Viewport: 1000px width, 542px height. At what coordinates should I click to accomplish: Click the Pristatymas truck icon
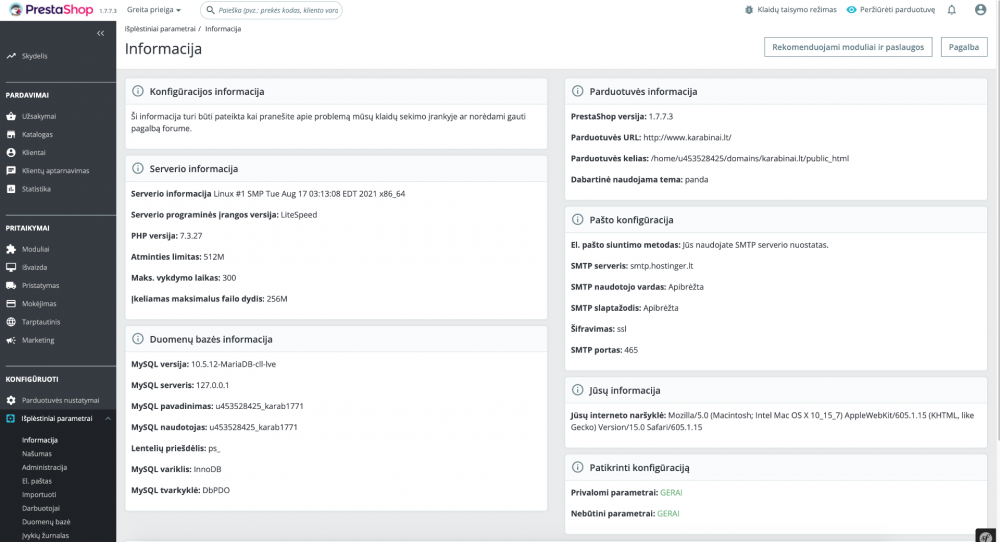(x=11, y=285)
